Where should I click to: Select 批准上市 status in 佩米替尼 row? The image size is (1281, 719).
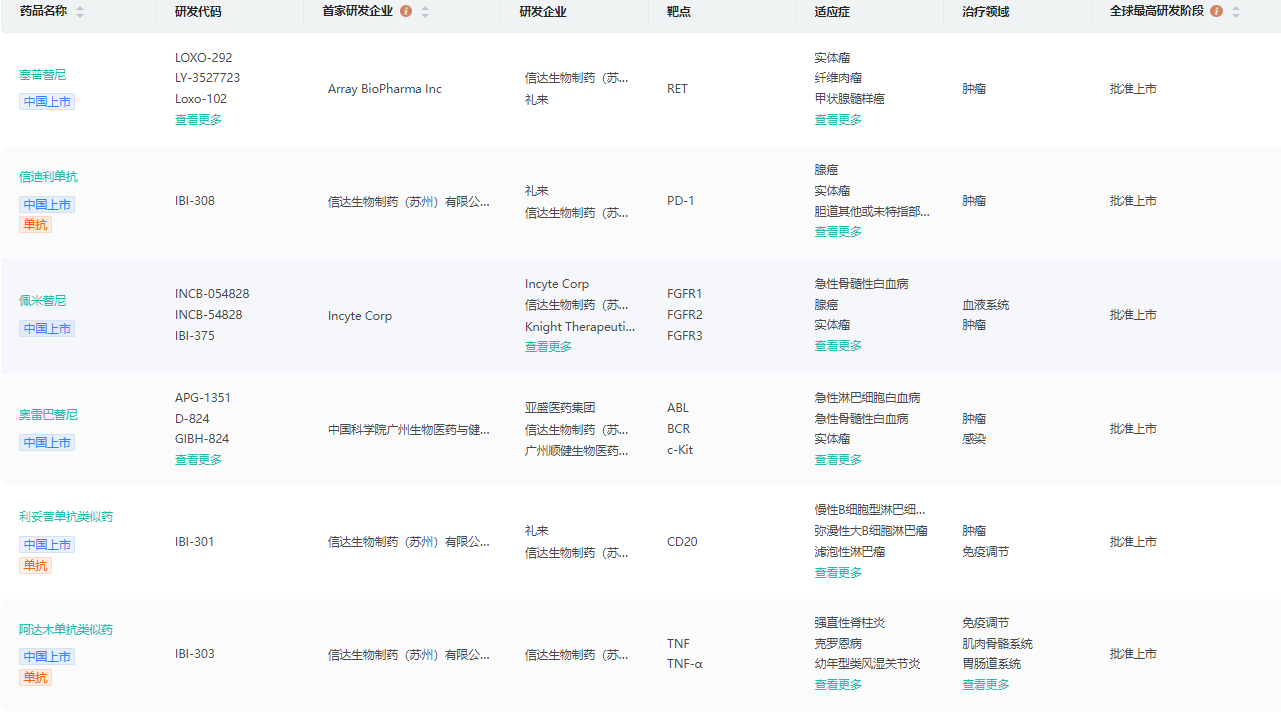[x=1133, y=315]
